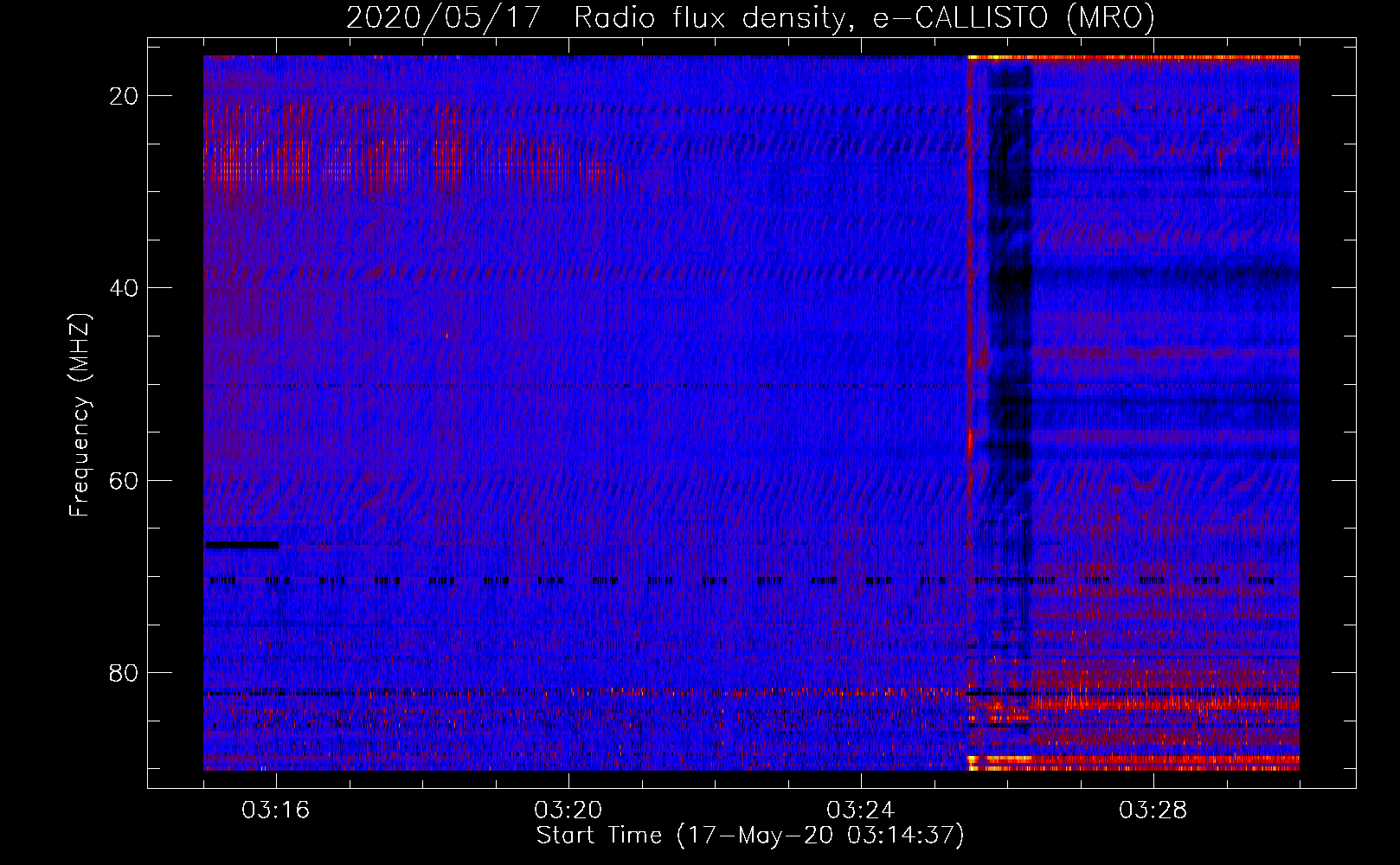Click the 03:24 time tick label
Image resolution: width=1400 pixels, height=865 pixels.
point(861,811)
